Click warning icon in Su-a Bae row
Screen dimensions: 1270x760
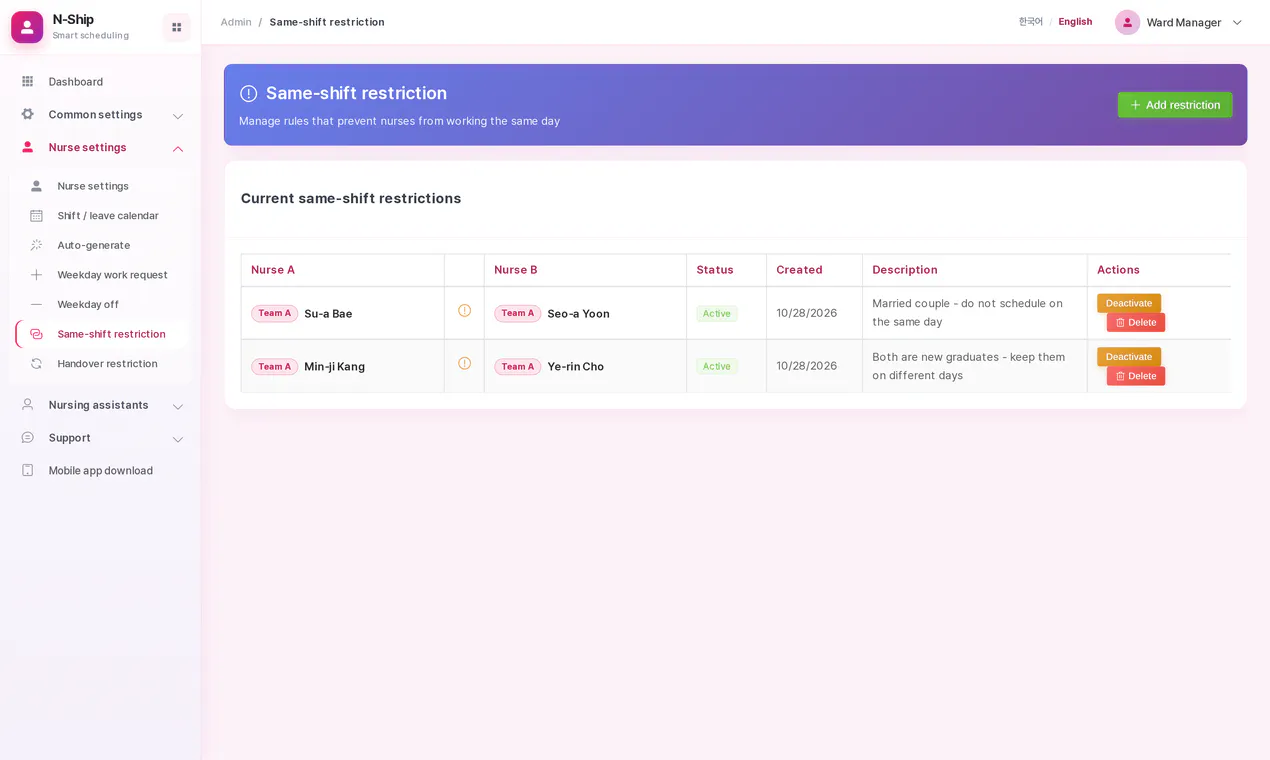[464, 311]
